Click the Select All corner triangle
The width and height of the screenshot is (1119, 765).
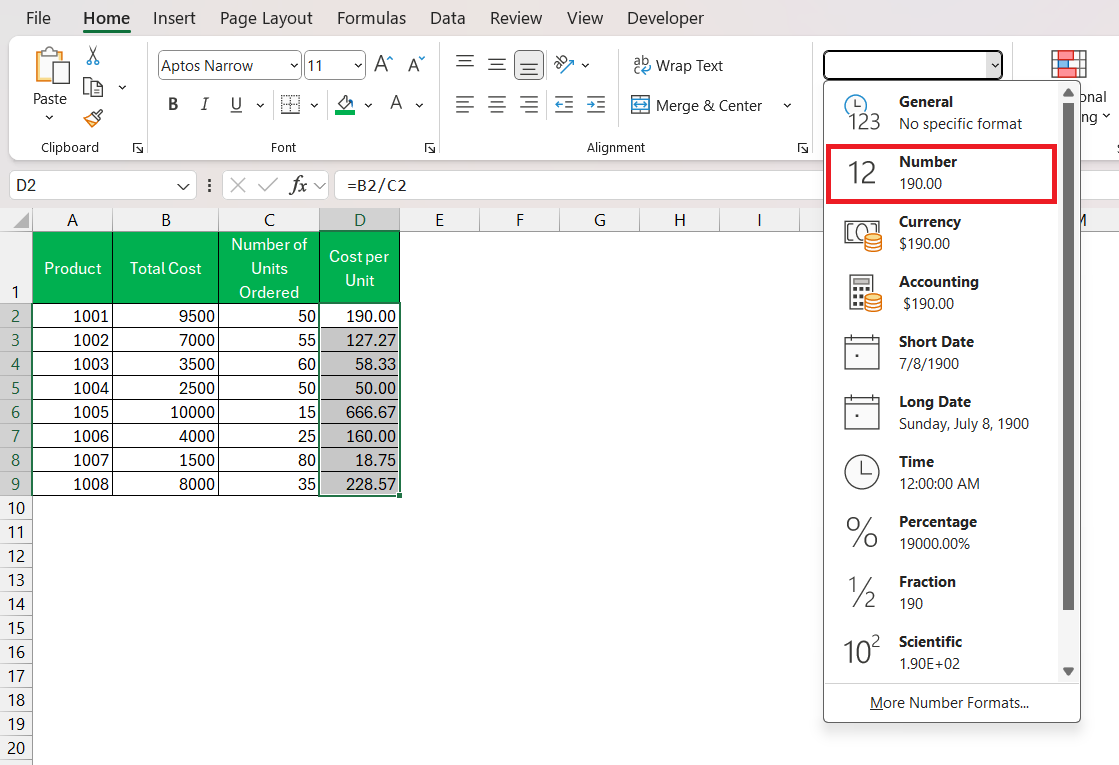tap(21, 220)
